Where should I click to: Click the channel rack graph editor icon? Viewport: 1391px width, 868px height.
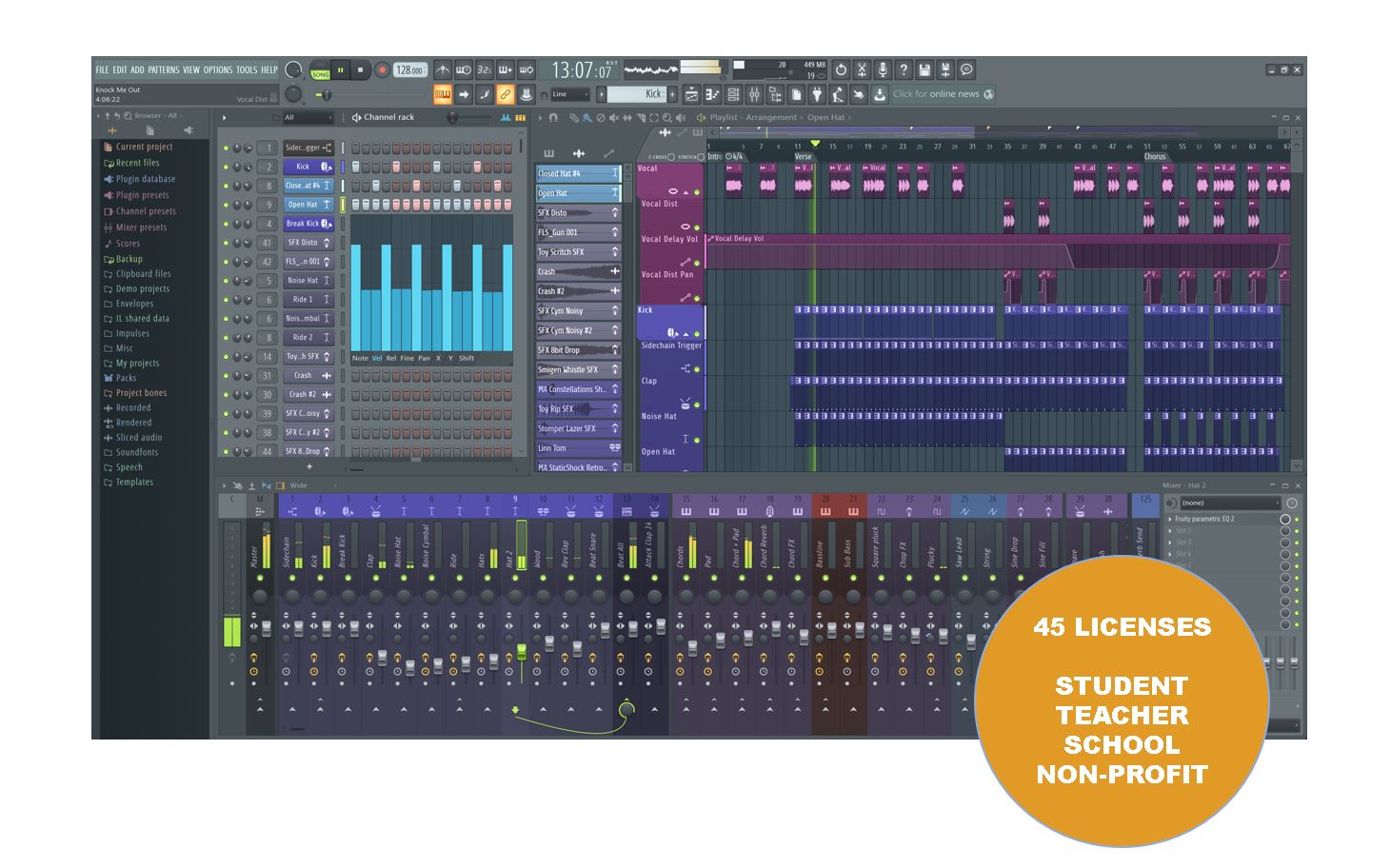point(507,118)
